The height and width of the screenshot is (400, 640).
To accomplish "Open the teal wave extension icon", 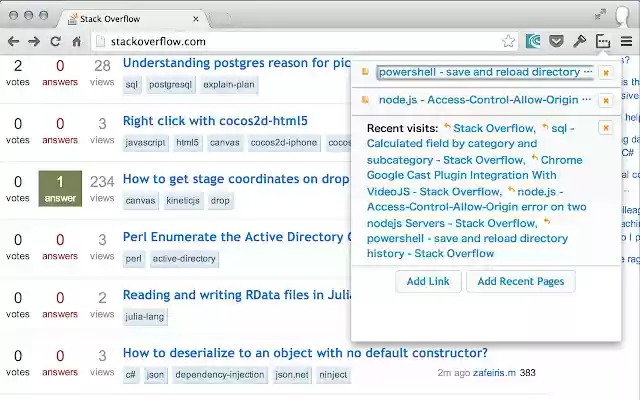I will [x=533, y=41].
